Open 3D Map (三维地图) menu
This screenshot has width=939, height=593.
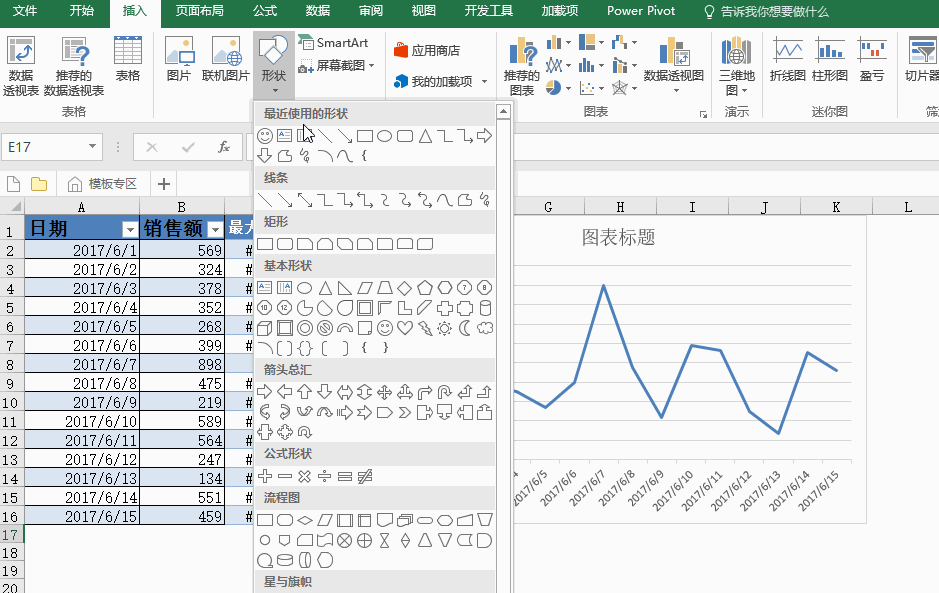(x=737, y=65)
